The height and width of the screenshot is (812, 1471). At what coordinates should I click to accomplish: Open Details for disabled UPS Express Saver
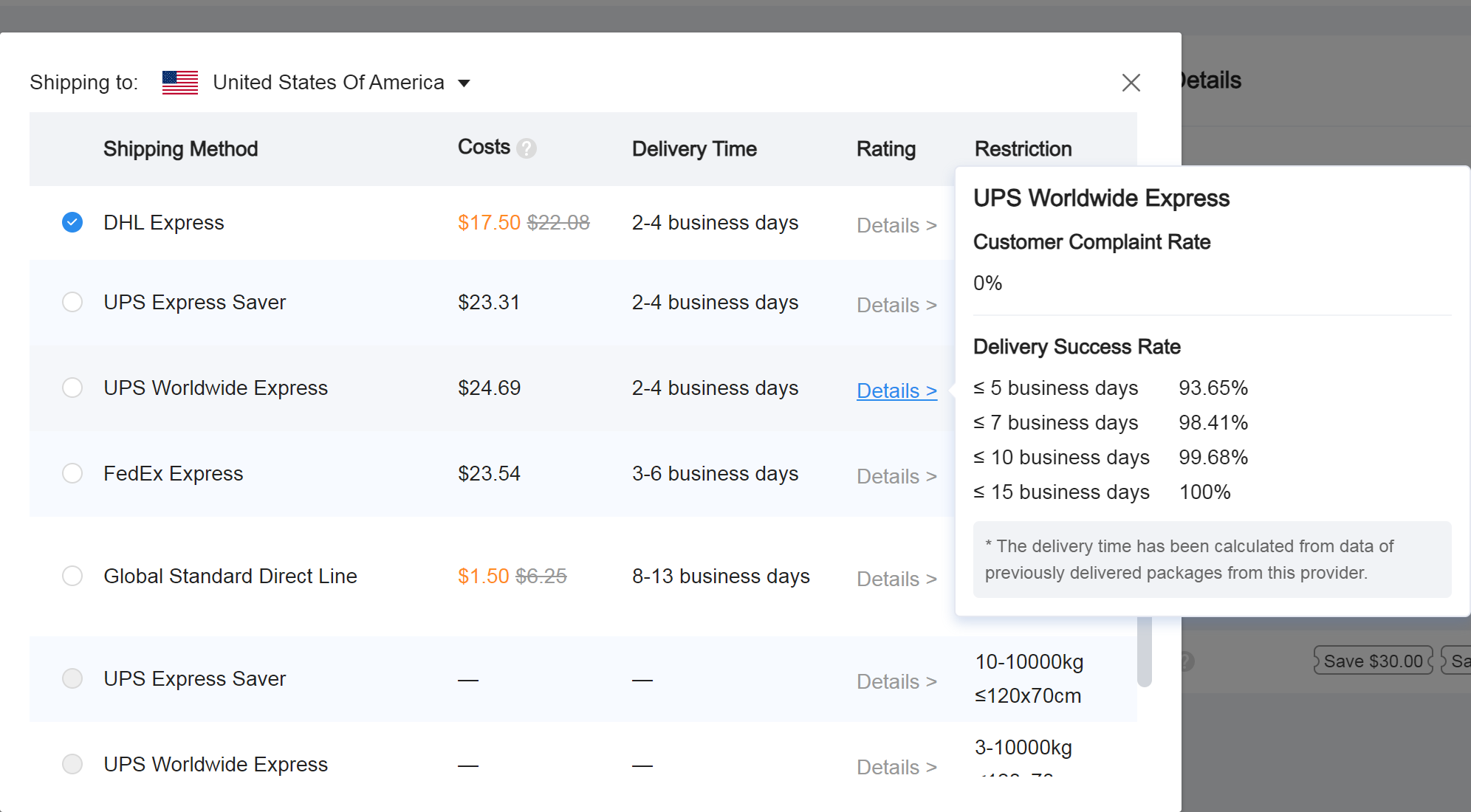[896, 681]
